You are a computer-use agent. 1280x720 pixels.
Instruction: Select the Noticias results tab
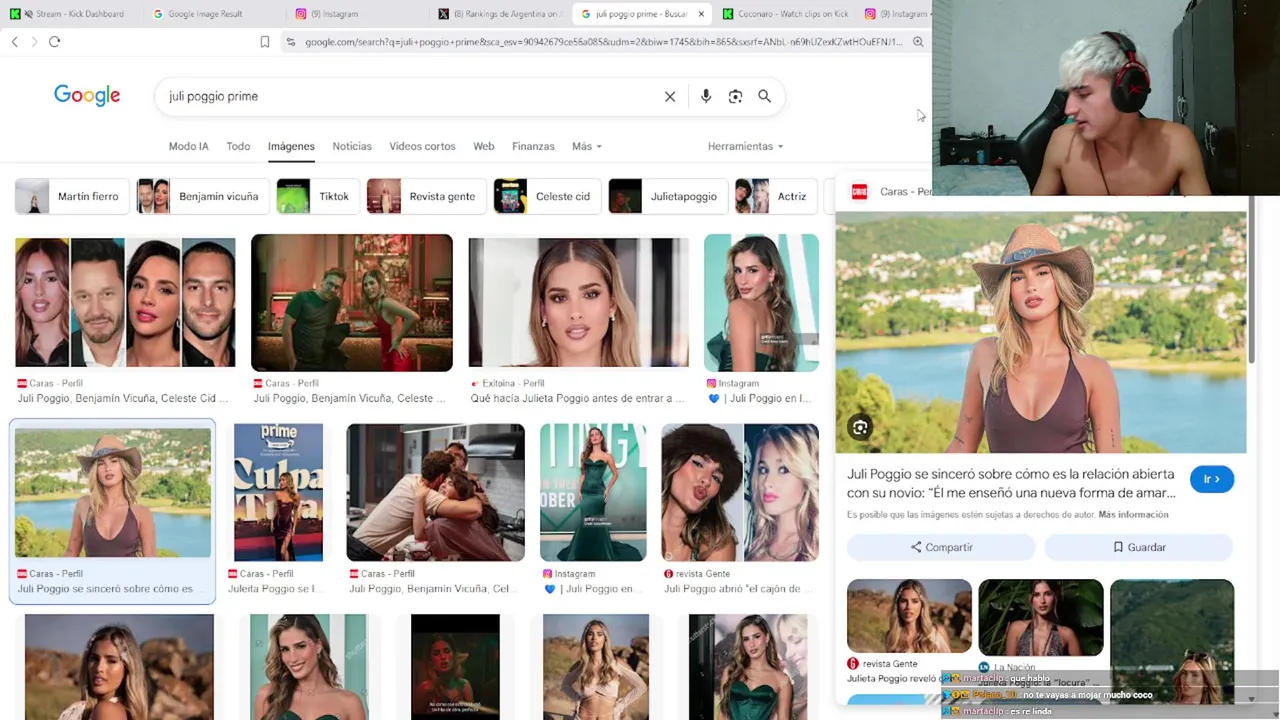352,146
